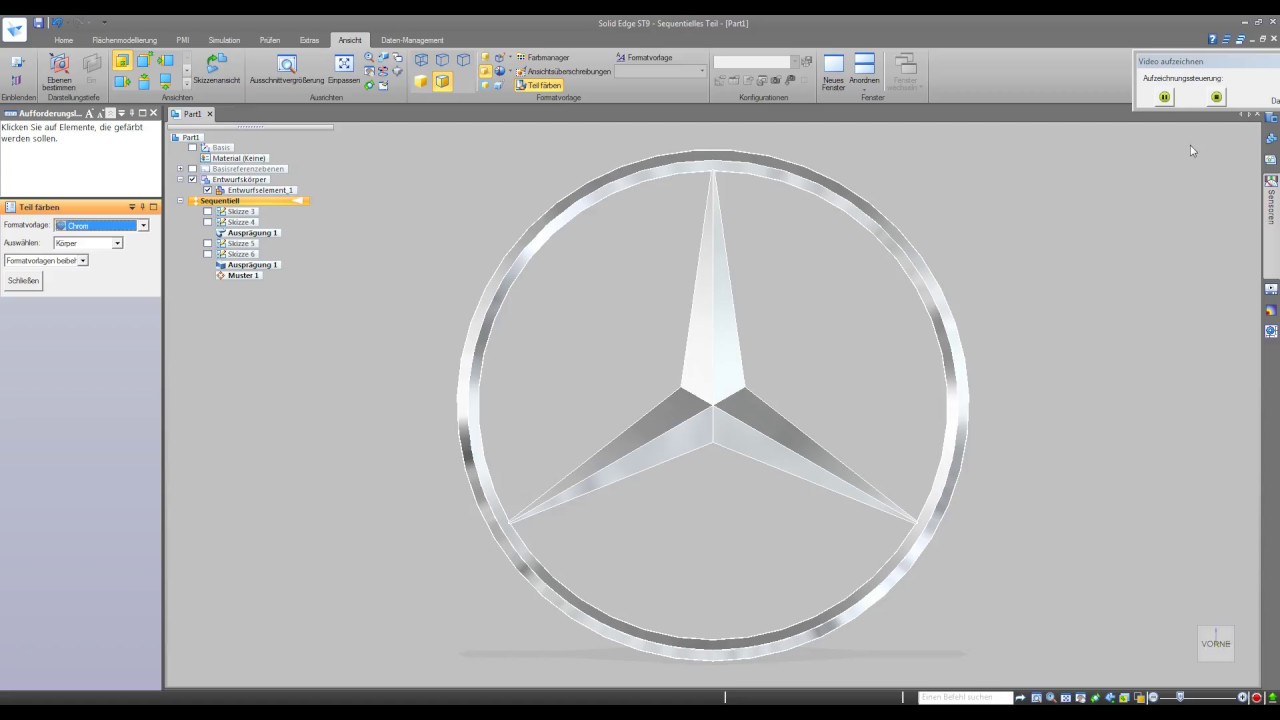This screenshot has height=720, width=1280.
Task: Open the Formatvorlage dropdown showing Chrom
Action: coord(143,225)
